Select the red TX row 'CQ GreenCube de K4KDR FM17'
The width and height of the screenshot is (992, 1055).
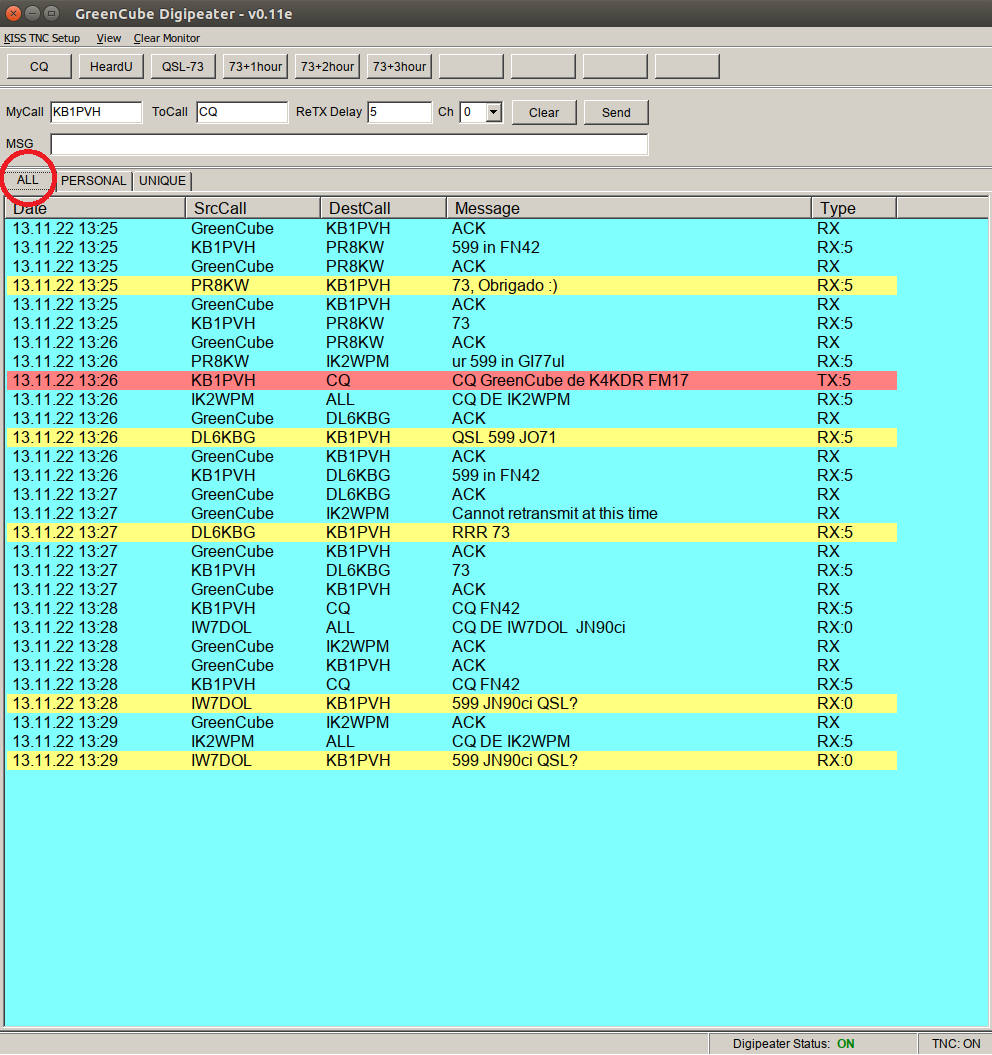[x=452, y=380]
